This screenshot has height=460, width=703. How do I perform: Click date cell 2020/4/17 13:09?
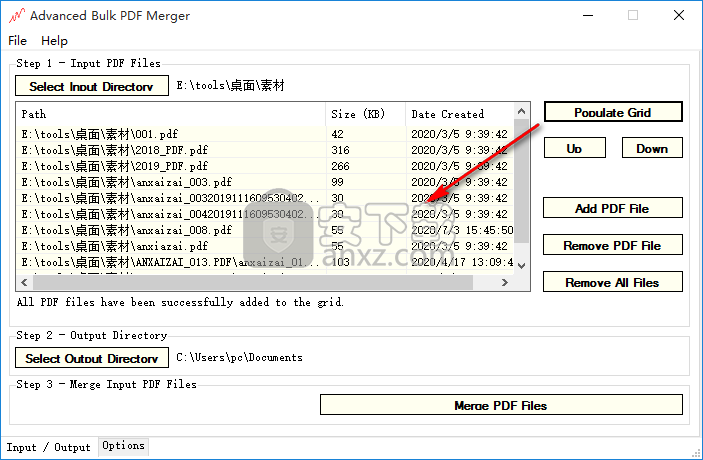pos(460,262)
